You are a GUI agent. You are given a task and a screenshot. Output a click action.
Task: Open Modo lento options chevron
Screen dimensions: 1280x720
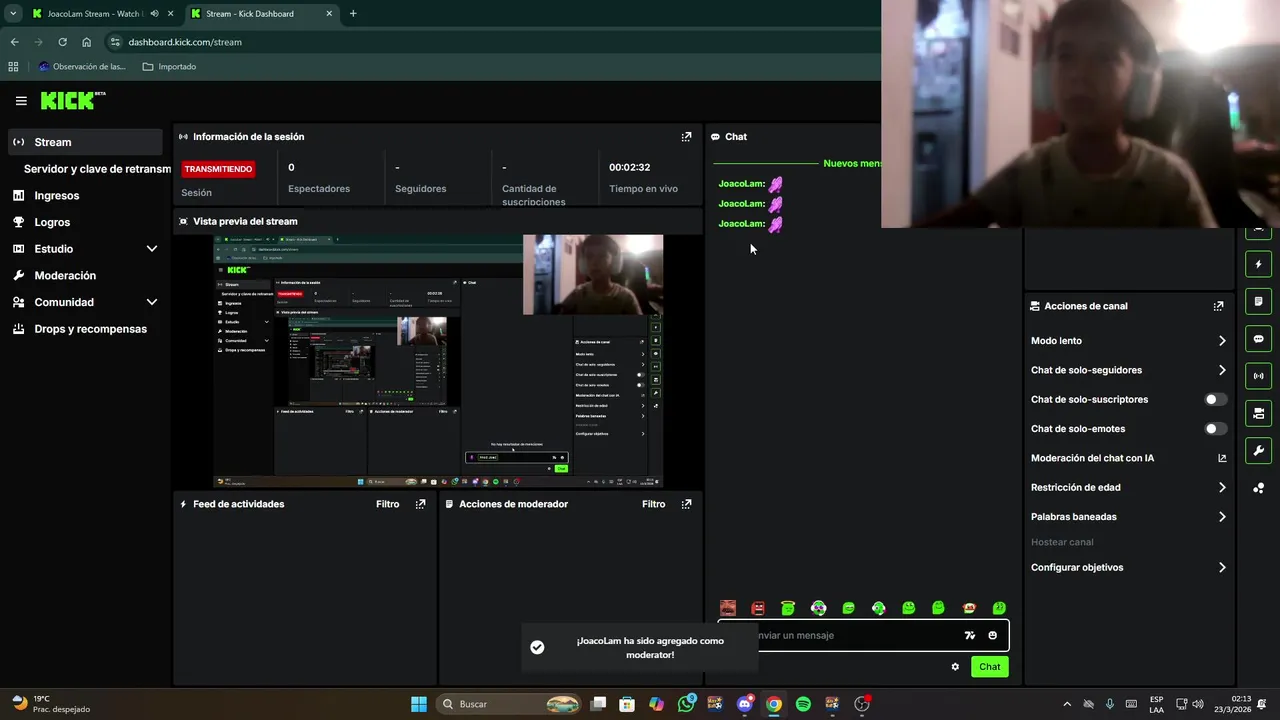[x=1222, y=341]
